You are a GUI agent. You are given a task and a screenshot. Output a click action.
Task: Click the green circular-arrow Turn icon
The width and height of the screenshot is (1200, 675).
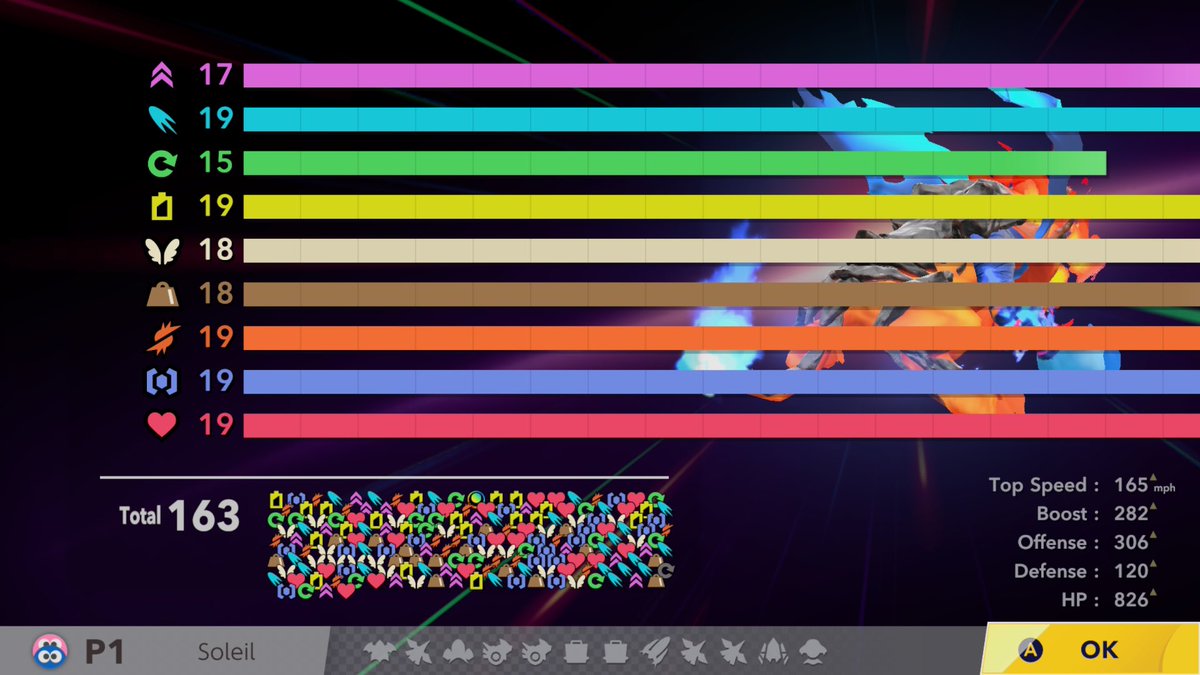[x=161, y=162]
